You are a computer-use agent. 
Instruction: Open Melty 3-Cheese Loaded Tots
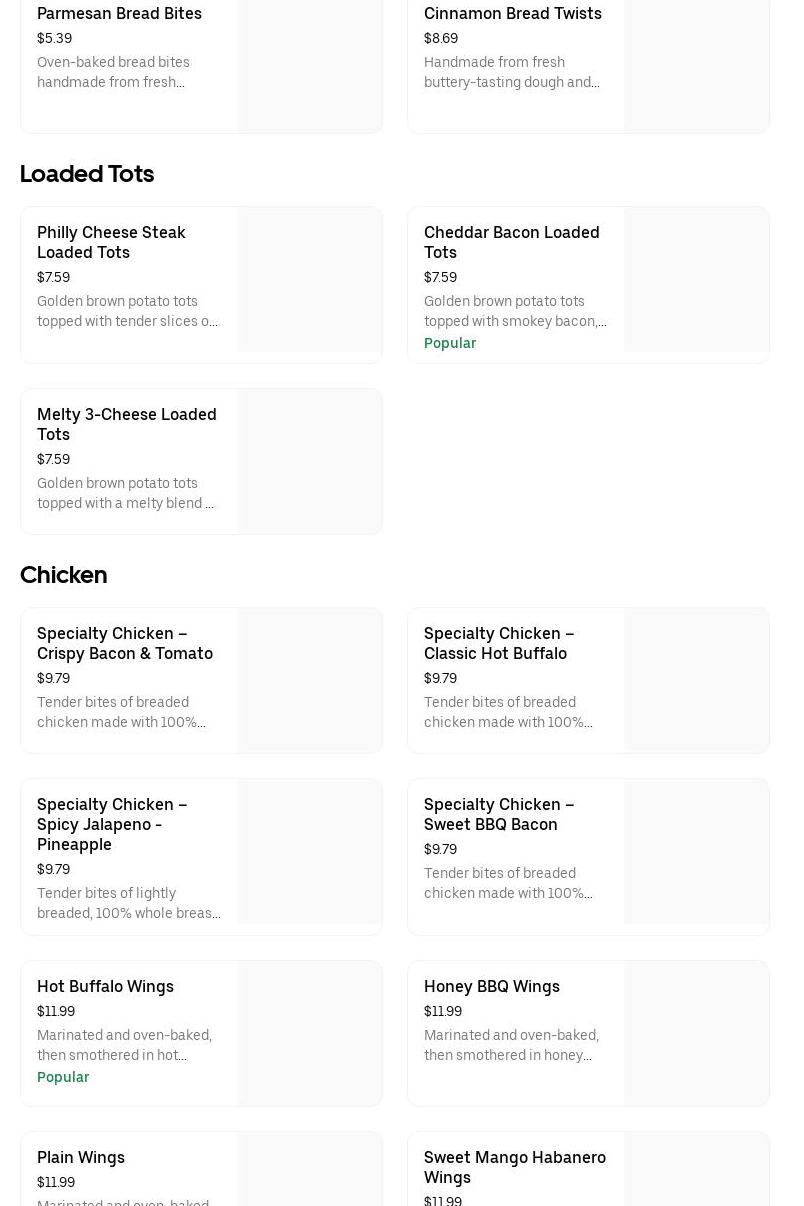(126, 424)
